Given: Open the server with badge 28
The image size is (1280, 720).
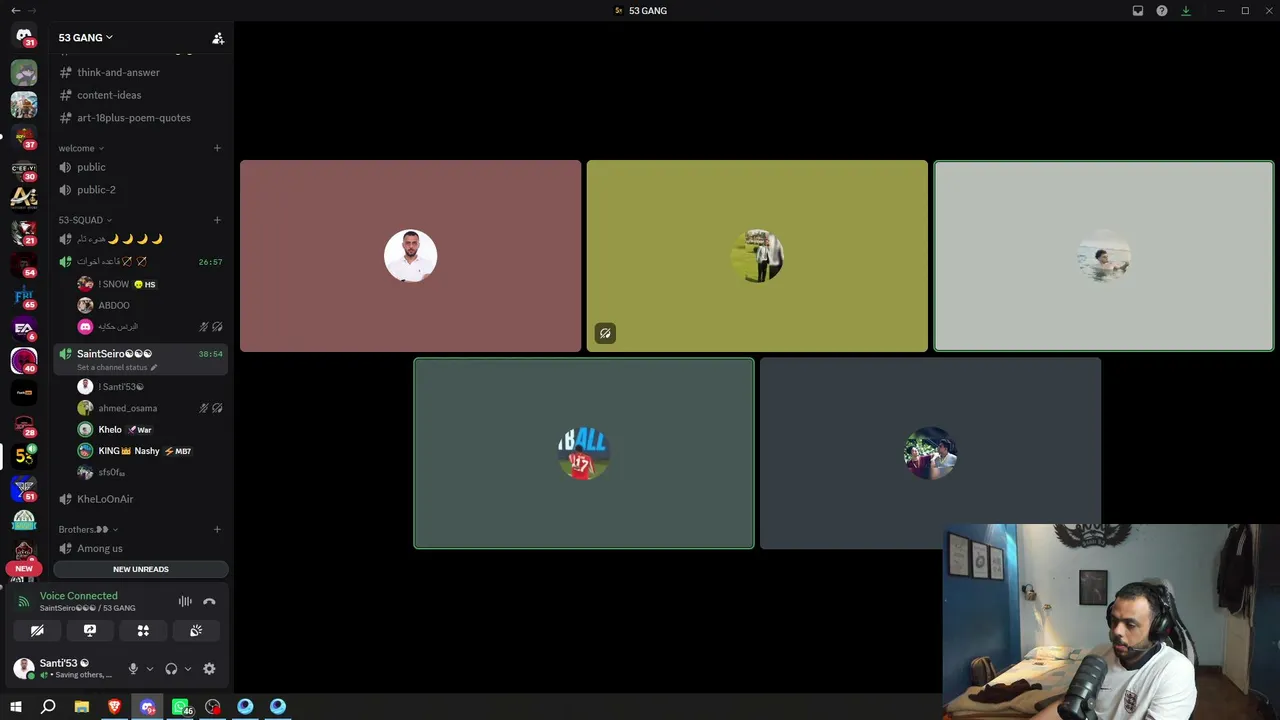Looking at the screenshot, I should (24, 424).
